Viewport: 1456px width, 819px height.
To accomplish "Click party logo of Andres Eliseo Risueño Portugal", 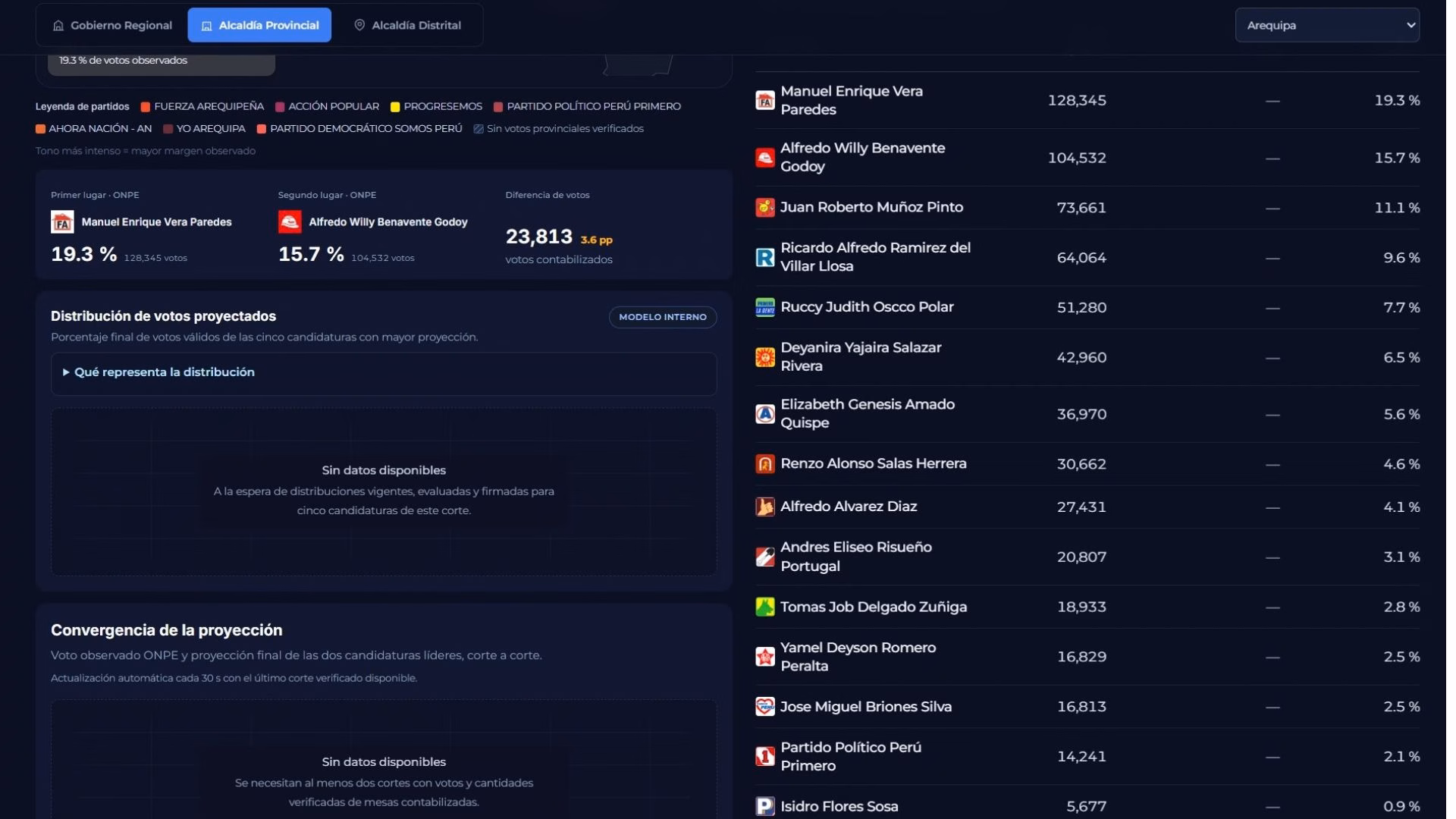I will tap(764, 557).
